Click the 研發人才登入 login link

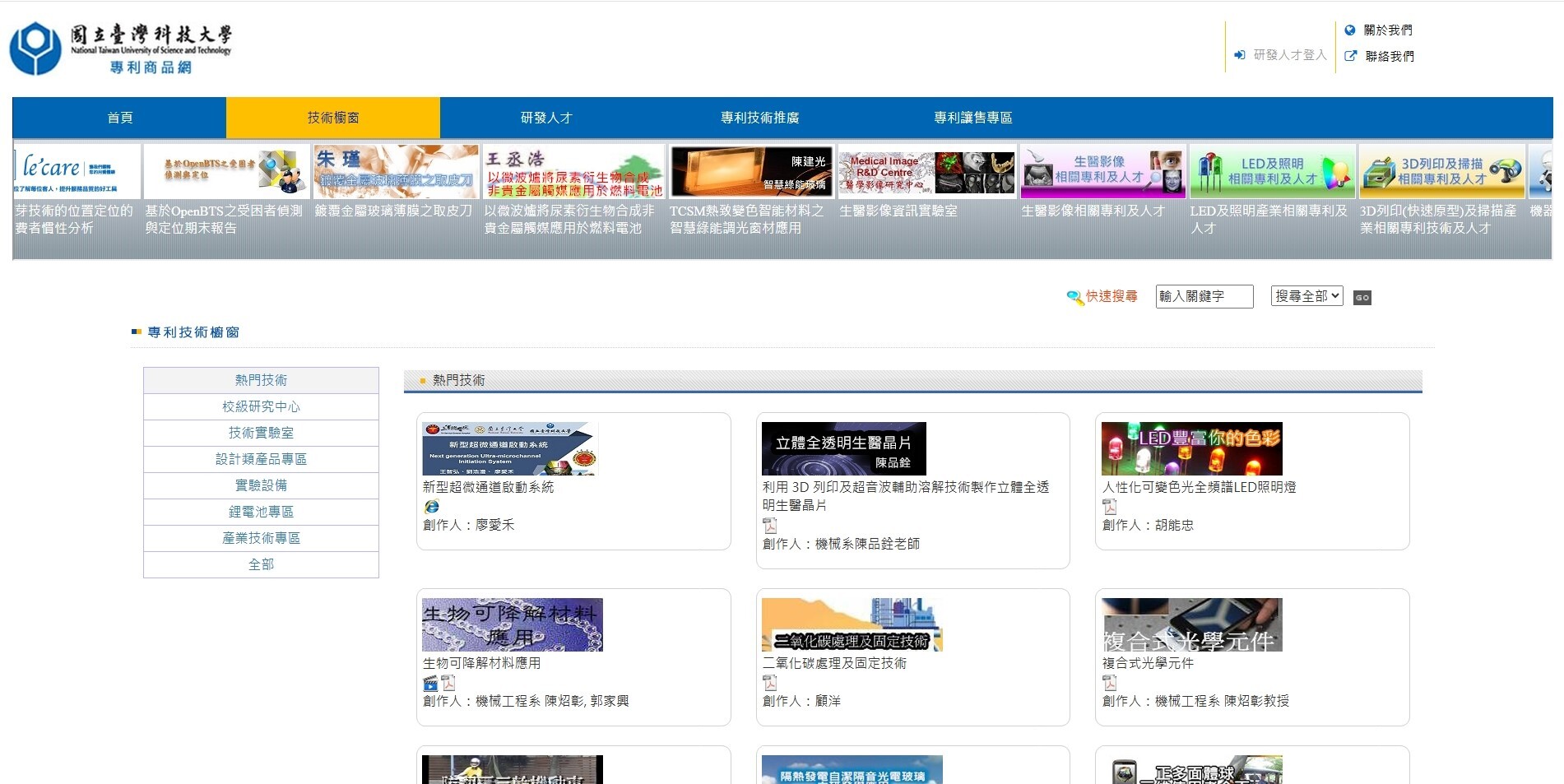pos(1281,55)
